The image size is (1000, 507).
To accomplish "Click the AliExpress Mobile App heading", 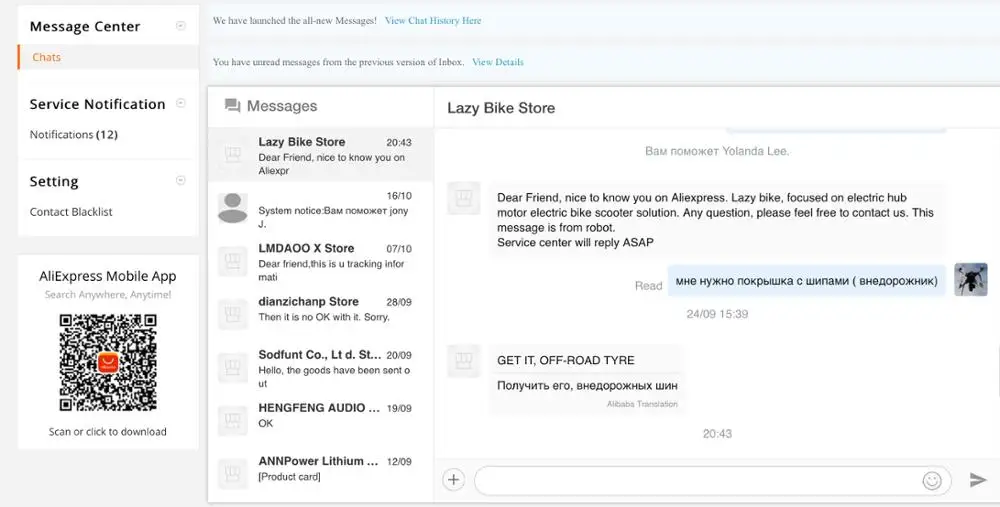I will [108, 276].
